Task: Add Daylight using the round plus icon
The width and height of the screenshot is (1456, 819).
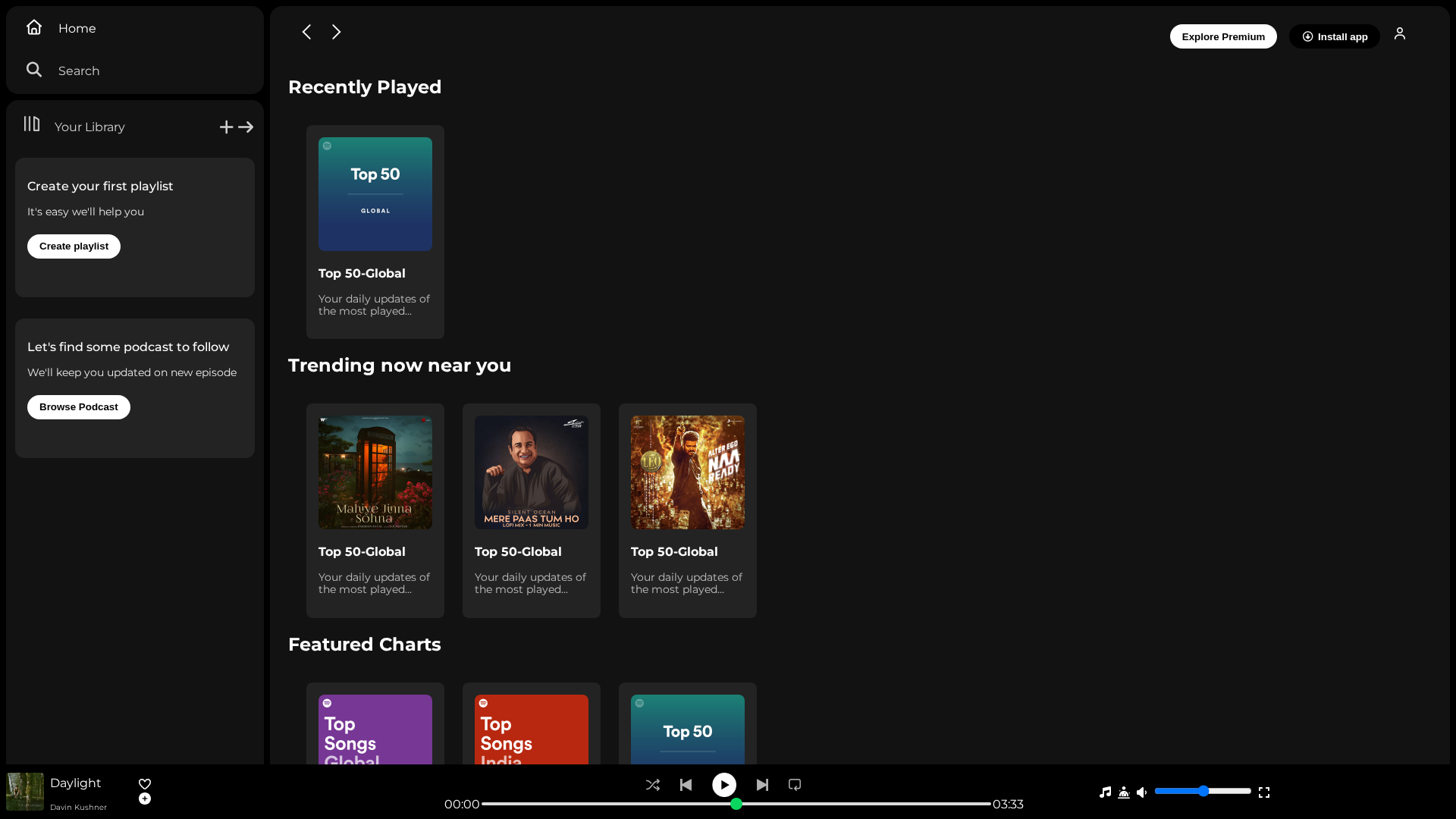Action: (x=145, y=799)
